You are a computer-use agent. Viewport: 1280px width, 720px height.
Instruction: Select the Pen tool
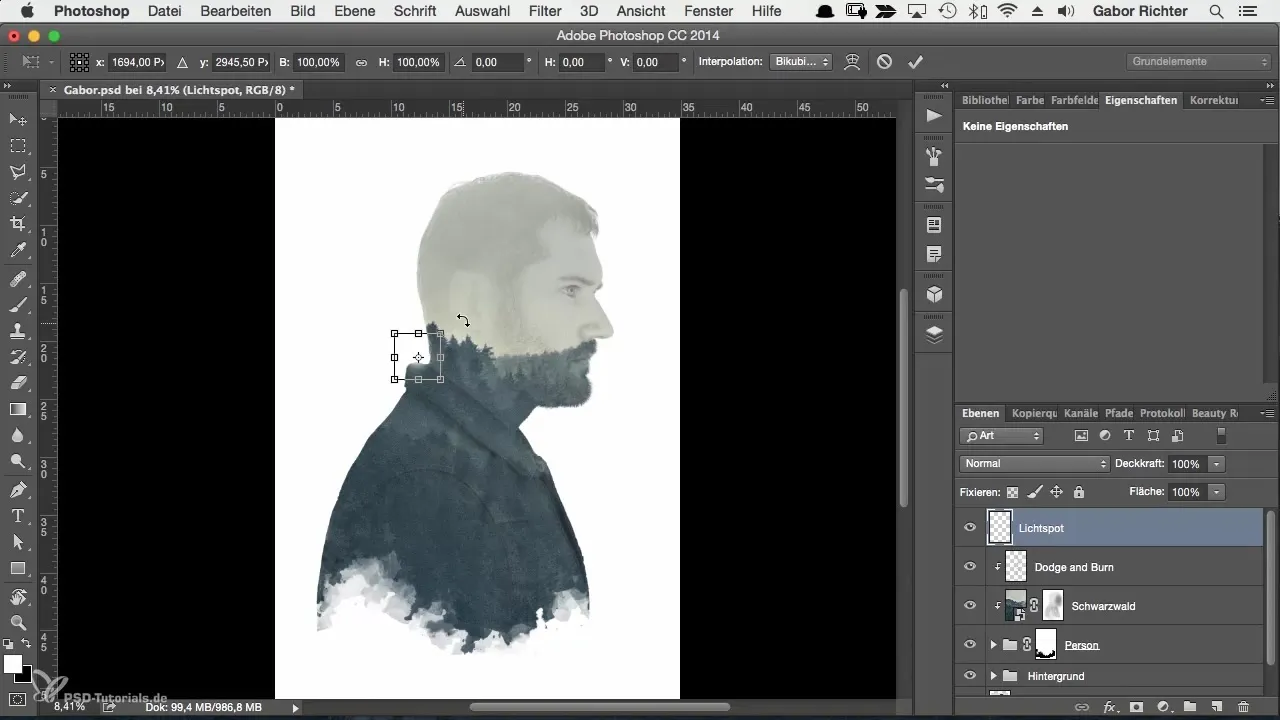(x=18, y=490)
